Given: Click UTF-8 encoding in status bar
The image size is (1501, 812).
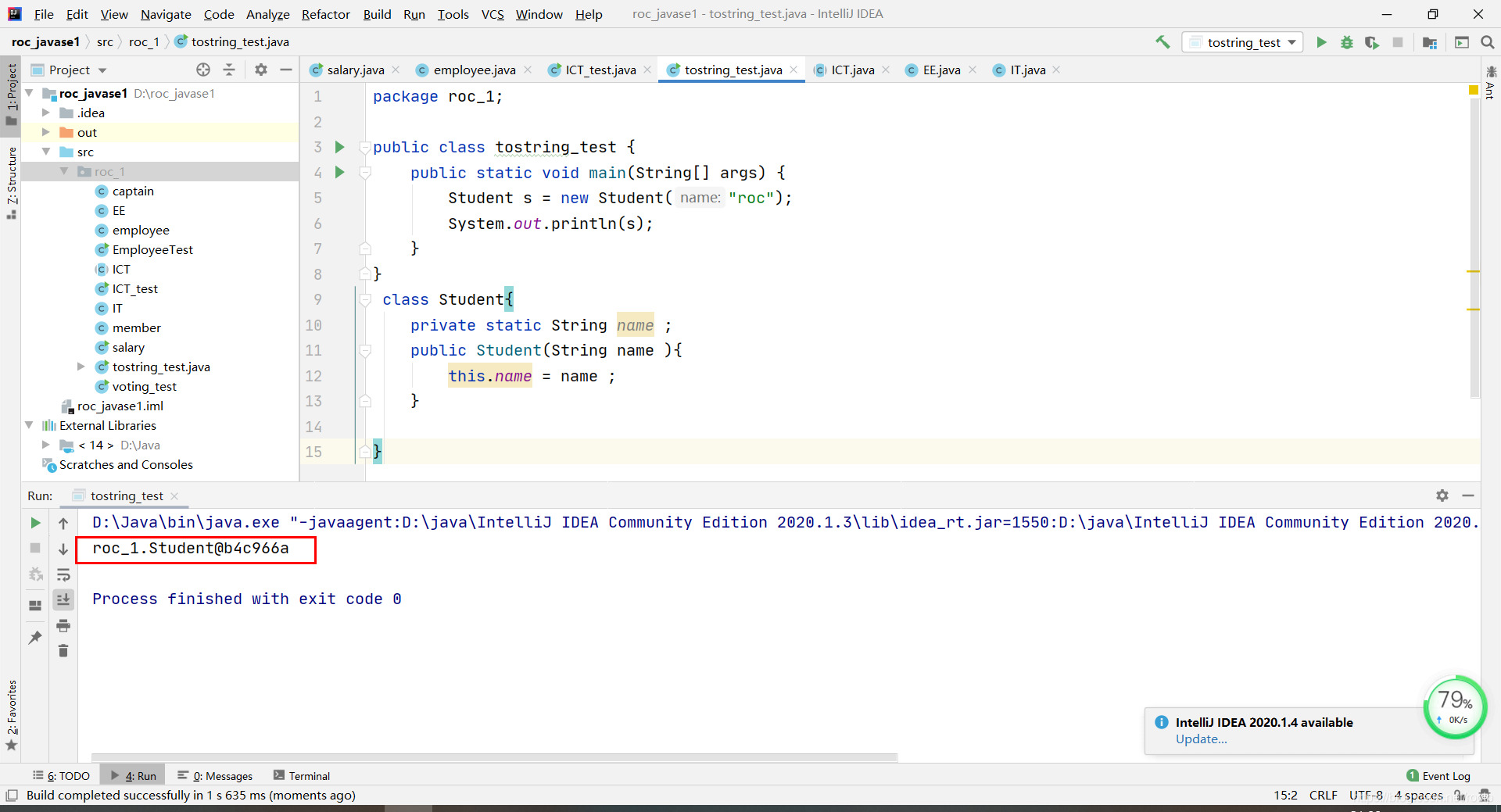Looking at the screenshot, I should coord(1366,795).
